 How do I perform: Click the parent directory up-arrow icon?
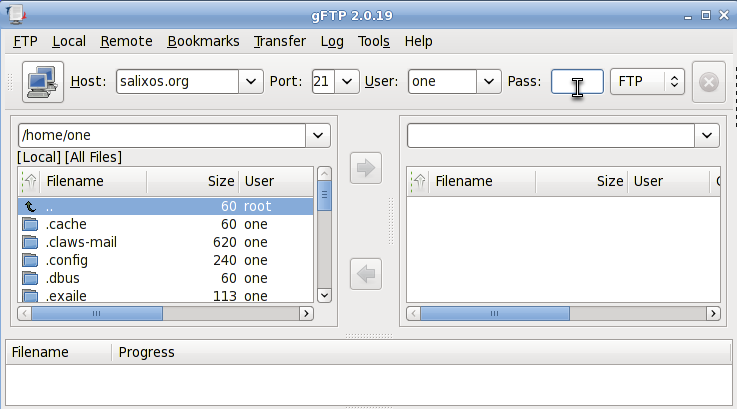point(31,206)
